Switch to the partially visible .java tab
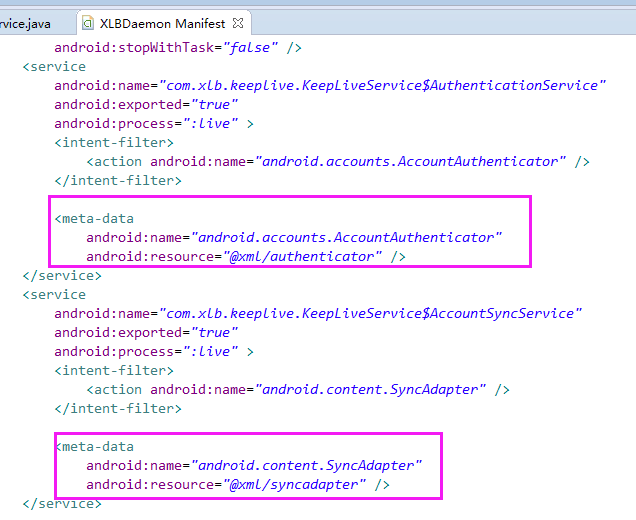The width and height of the screenshot is (636, 520). 24,22
